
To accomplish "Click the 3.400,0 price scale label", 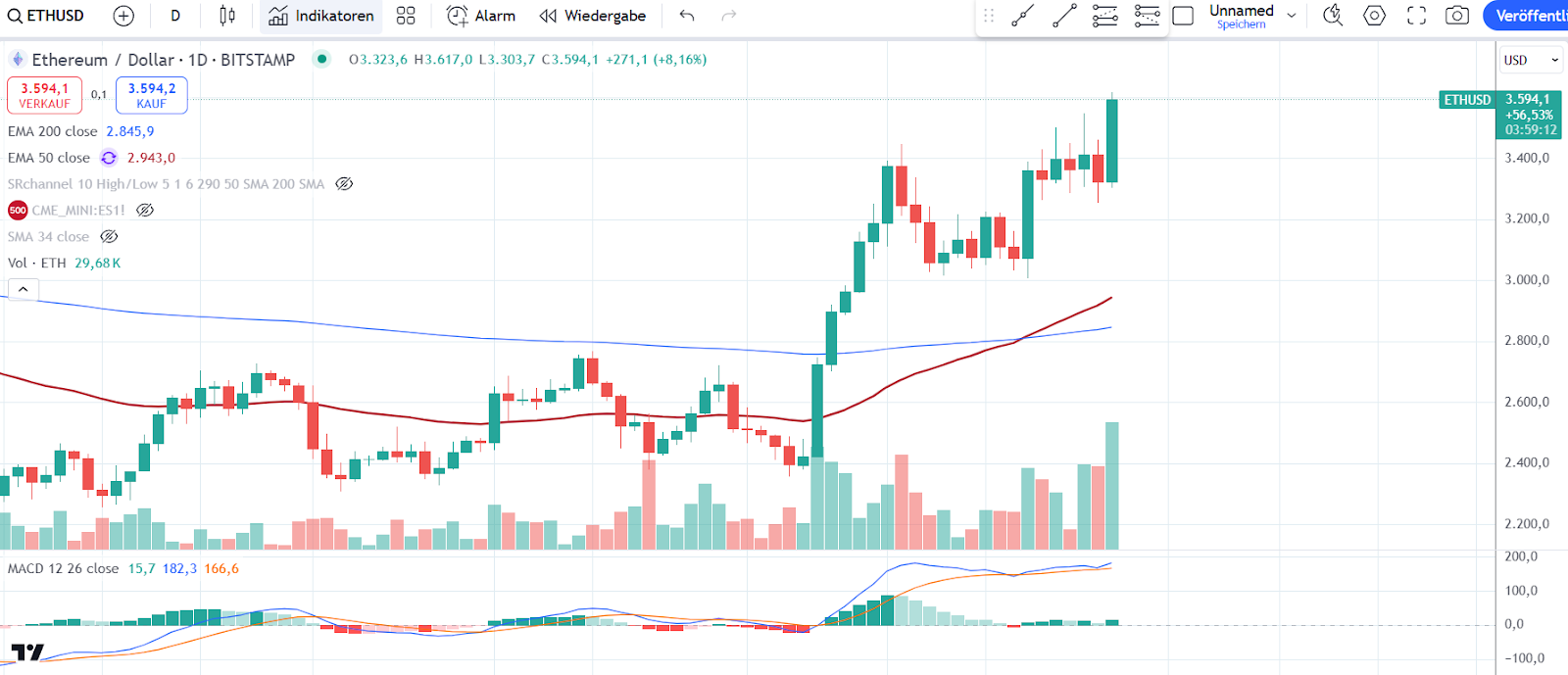I will [x=1527, y=158].
